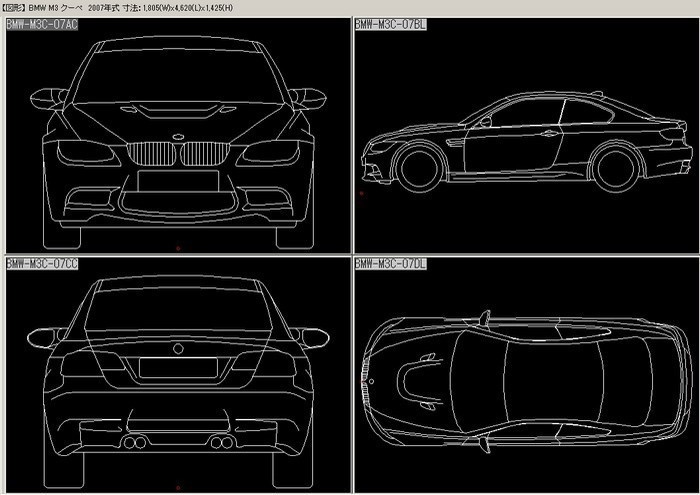Select the BMW-M3C-07CC rear view thumbnail
700x495 pixels.
point(178,375)
